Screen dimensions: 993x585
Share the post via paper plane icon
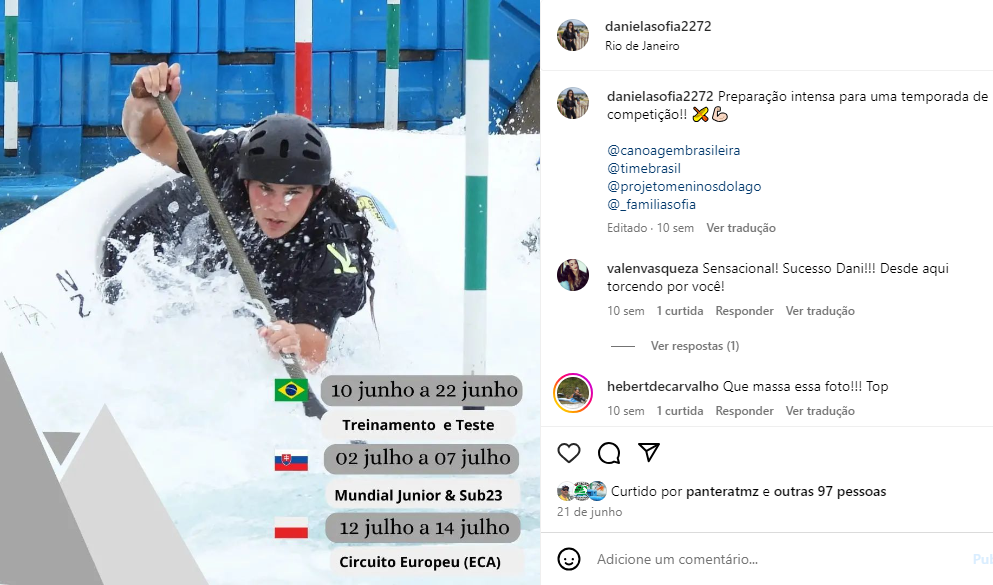click(x=649, y=452)
